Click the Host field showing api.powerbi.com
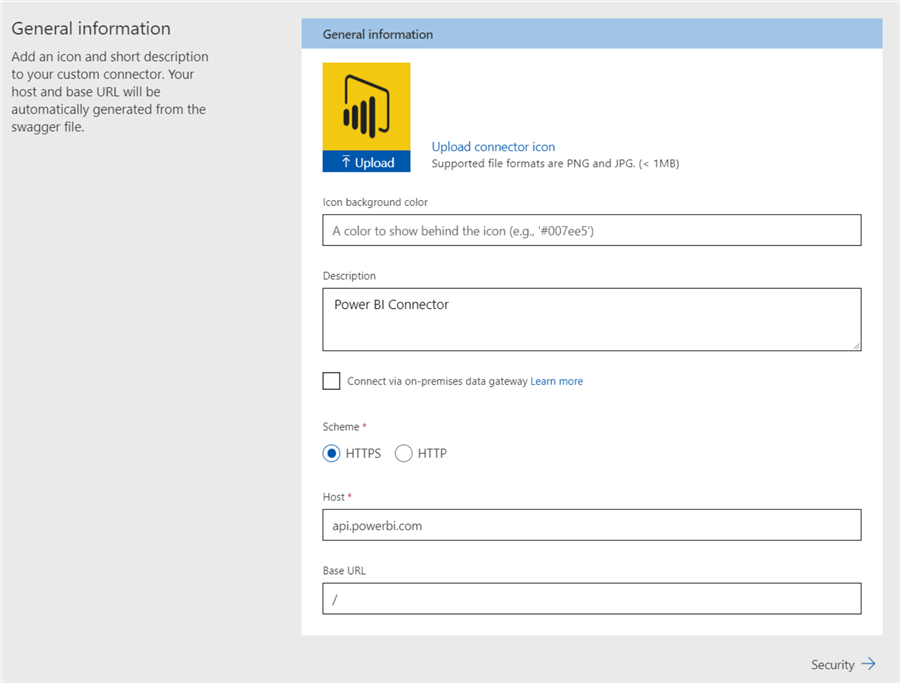This screenshot has height=683, width=900. click(x=592, y=525)
